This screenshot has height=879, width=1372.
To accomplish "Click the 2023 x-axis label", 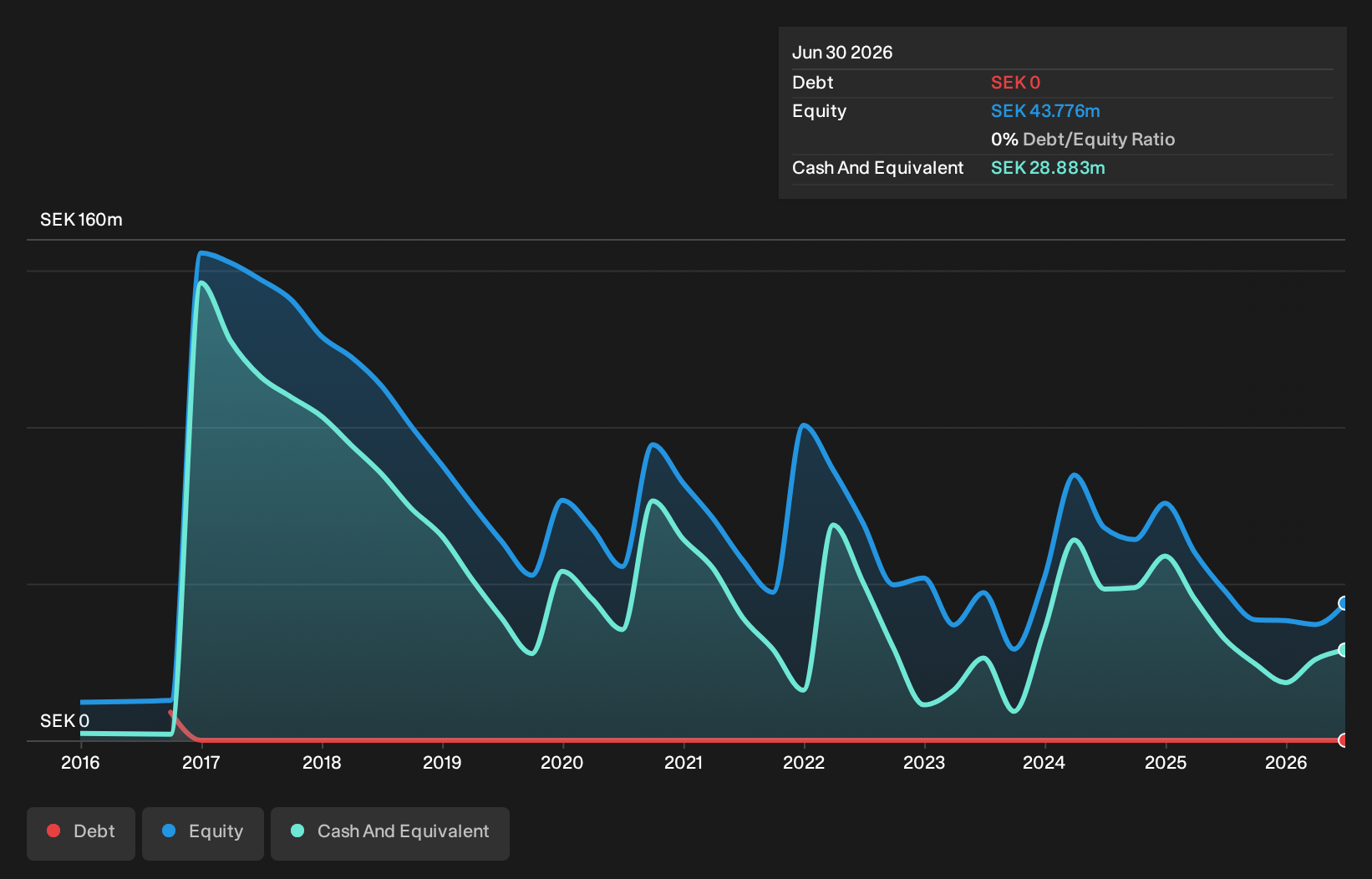I will [x=924, y=762].
